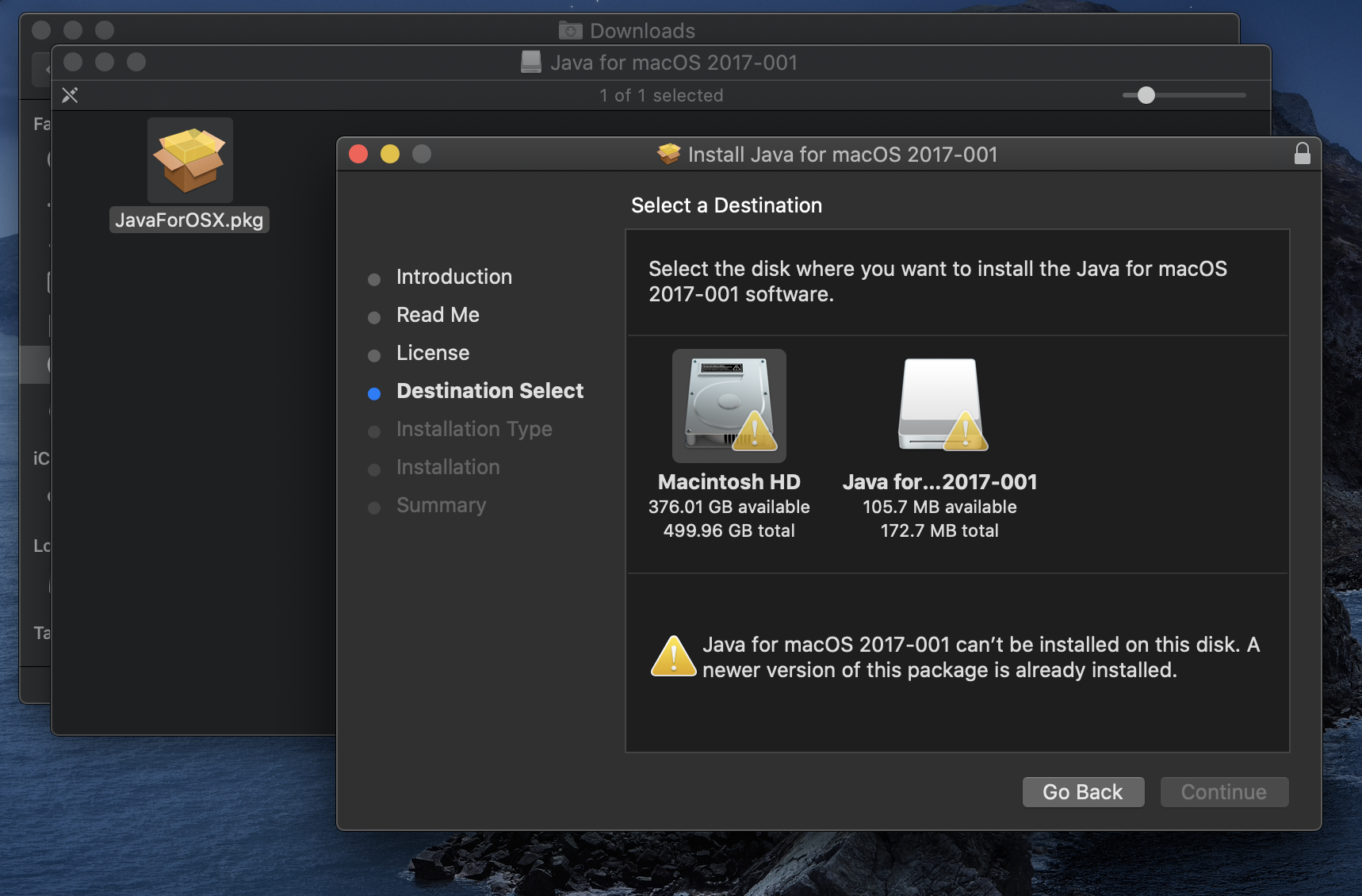
Task: Click the disk icon in Java for macOS title
Action: 531,62
